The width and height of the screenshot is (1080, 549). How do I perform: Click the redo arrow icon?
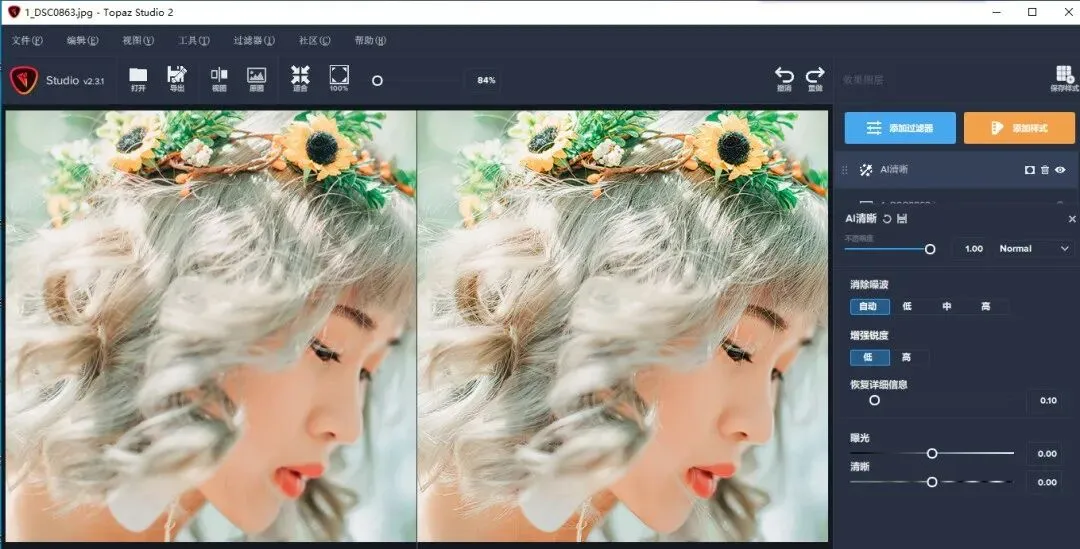pyautogui.click(x=815, y=75)
